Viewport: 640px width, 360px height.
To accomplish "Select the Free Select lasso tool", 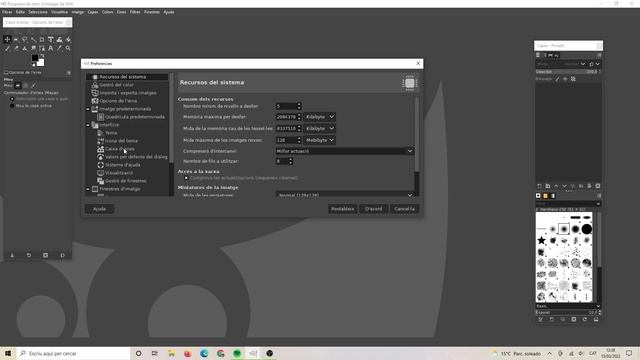I will 24,40.
